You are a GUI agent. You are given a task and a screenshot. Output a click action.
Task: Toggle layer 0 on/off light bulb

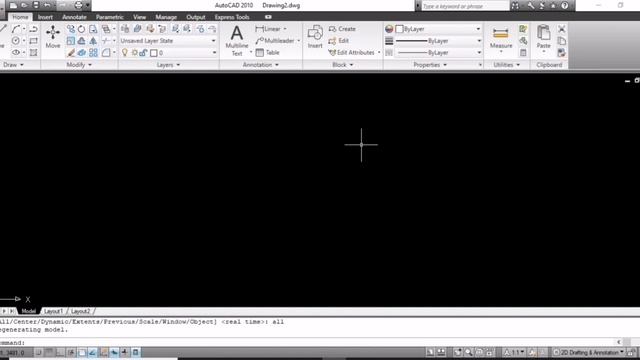pyautogui.click(x=125, y=53)
